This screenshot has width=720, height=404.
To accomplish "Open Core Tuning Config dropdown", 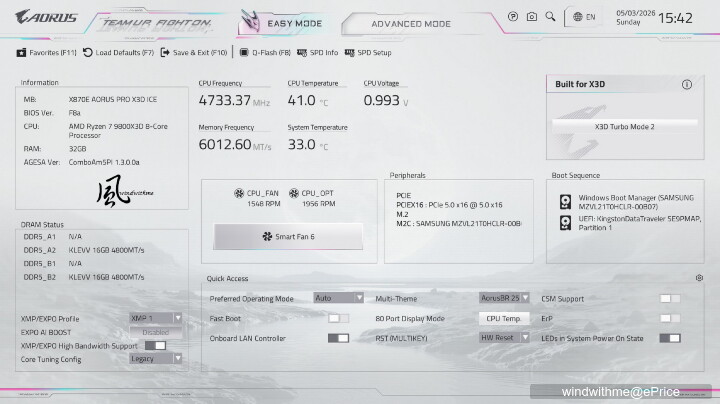I will [x=155, y=359].
